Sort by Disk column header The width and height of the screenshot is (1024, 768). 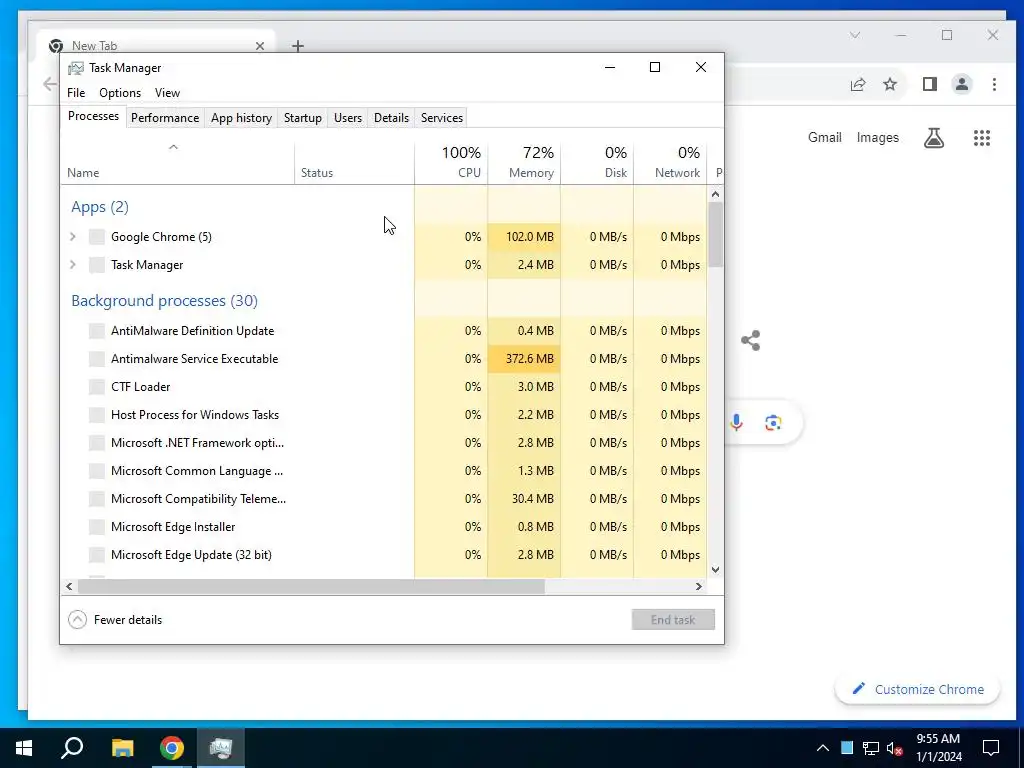tap(597, 163)
